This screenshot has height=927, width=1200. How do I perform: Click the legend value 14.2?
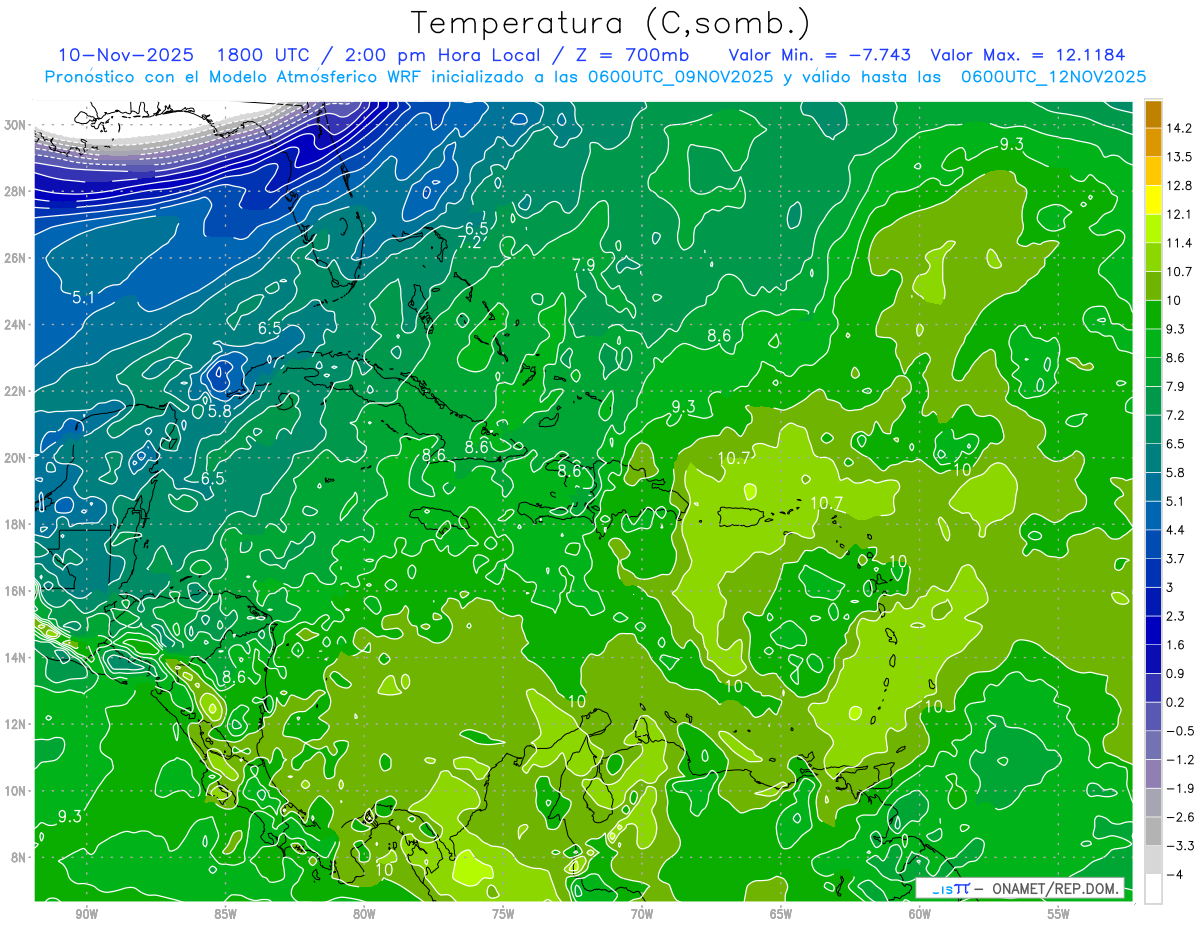[x=1178, y=128]
